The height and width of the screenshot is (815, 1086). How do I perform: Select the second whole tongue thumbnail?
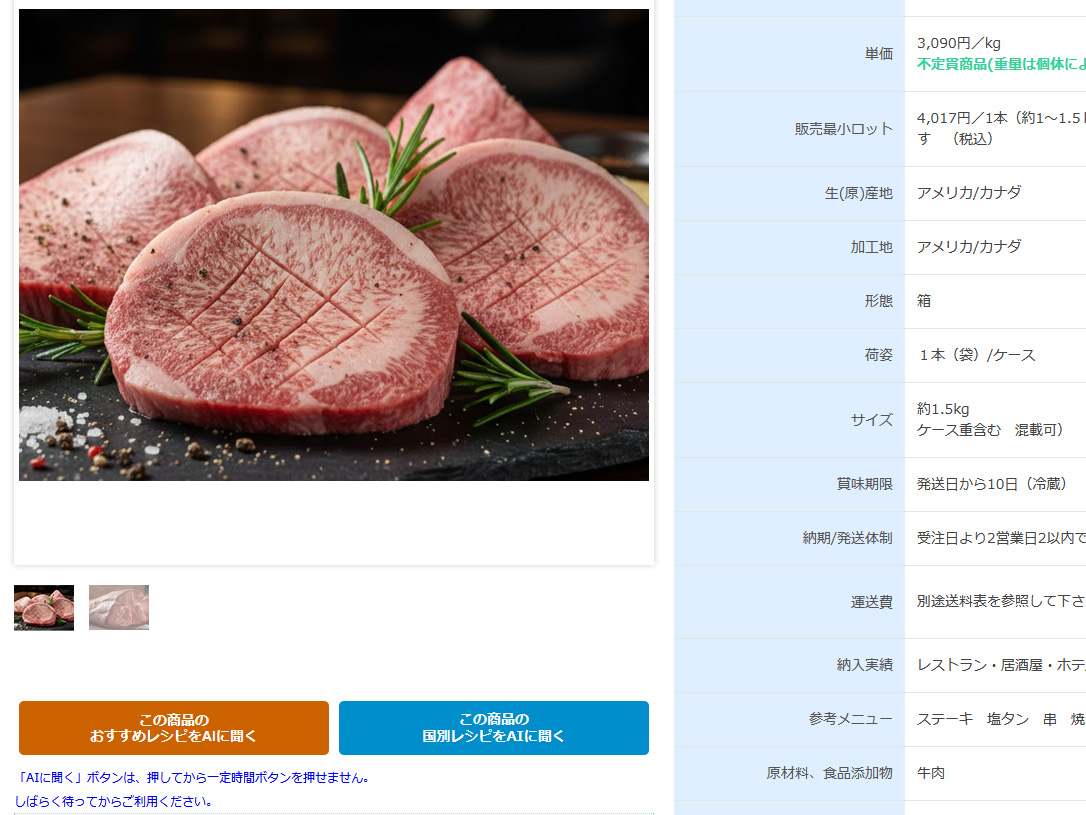[118, 607]
